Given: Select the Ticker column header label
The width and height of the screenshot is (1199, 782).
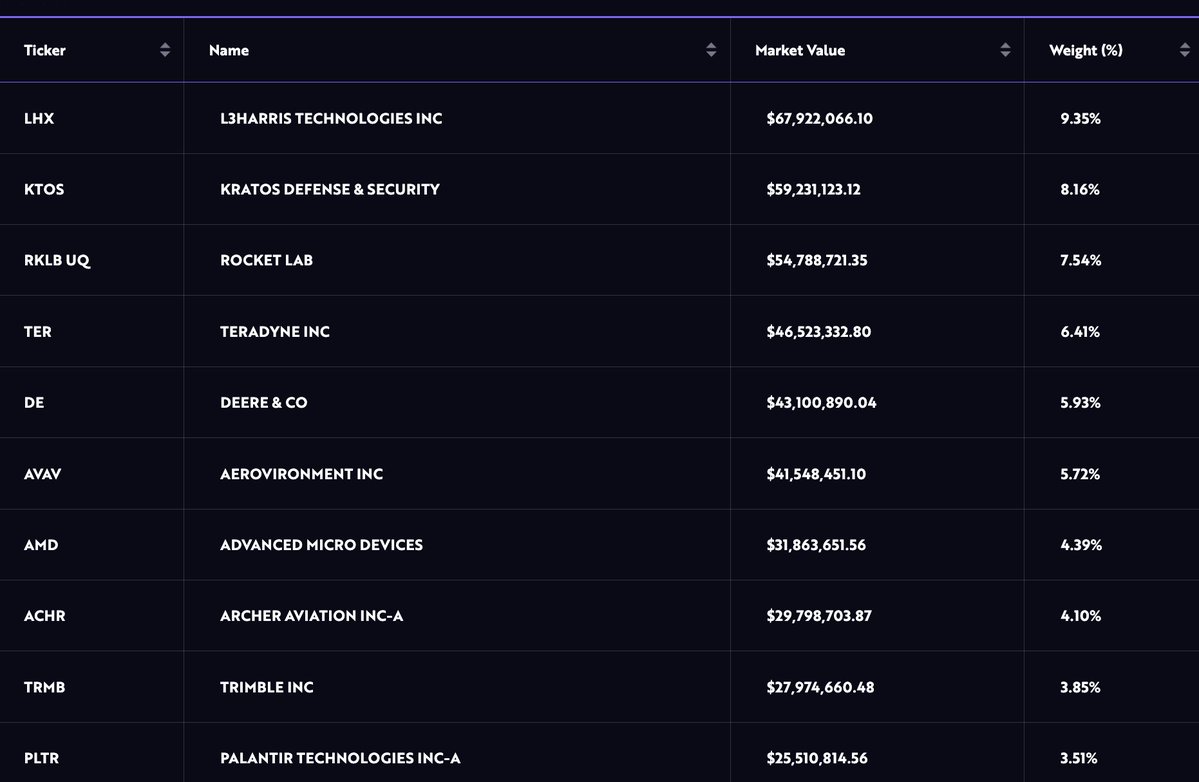Looking at the screenshot, I should [45, 50].
